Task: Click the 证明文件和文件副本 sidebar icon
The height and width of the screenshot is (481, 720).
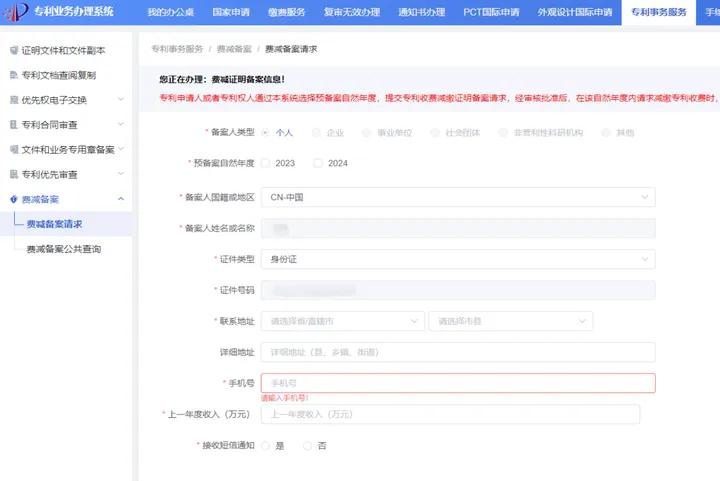Action: (x=14, y=50)
